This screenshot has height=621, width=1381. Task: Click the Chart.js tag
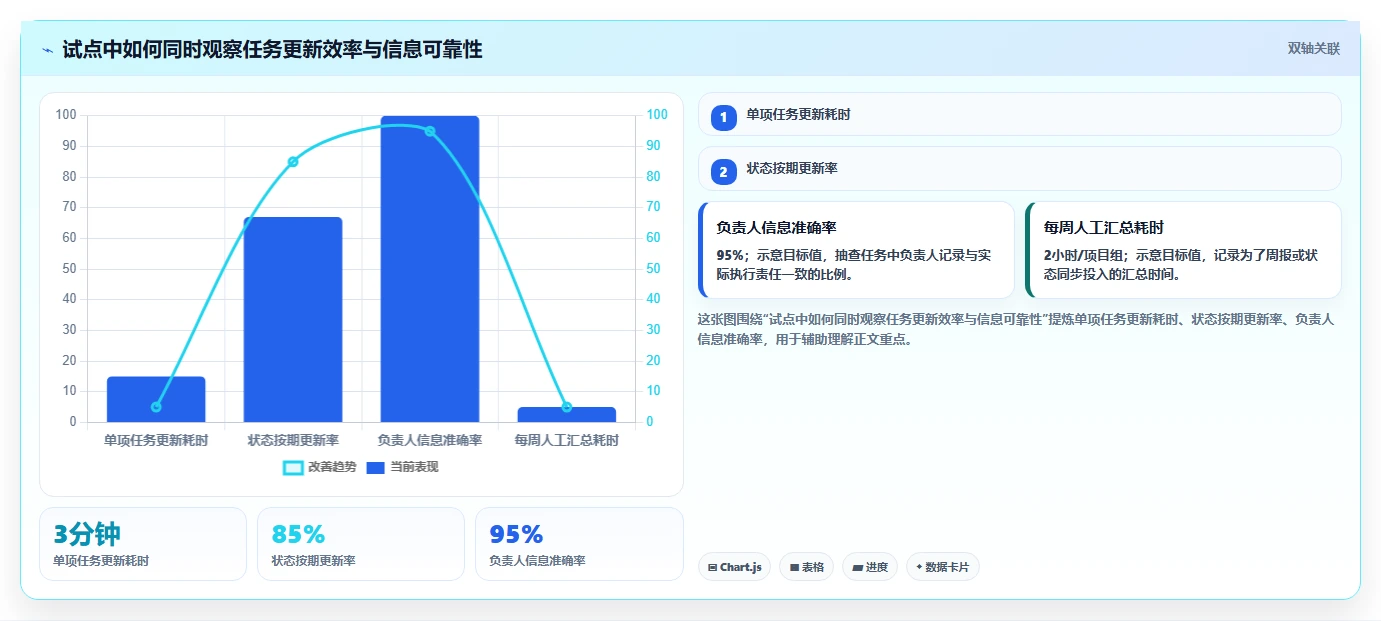click(x=734, y=567)
